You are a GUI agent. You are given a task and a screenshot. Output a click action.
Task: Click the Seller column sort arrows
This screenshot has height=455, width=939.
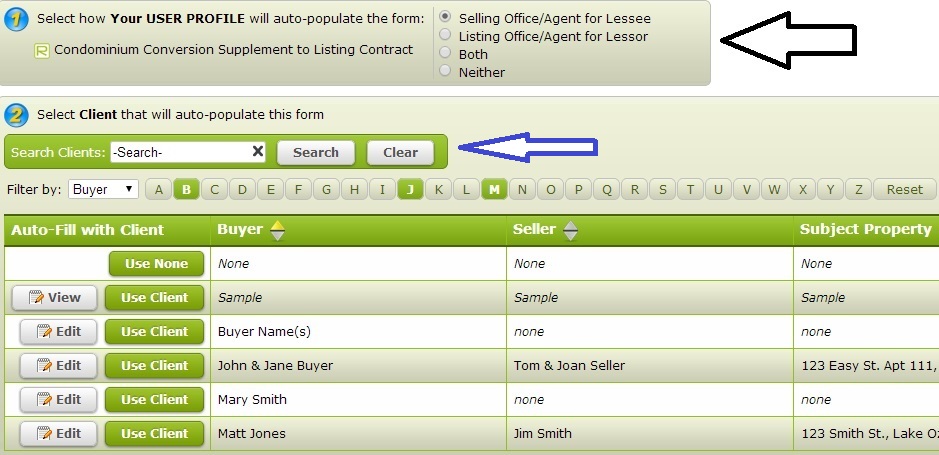click(x=570, y=230)
